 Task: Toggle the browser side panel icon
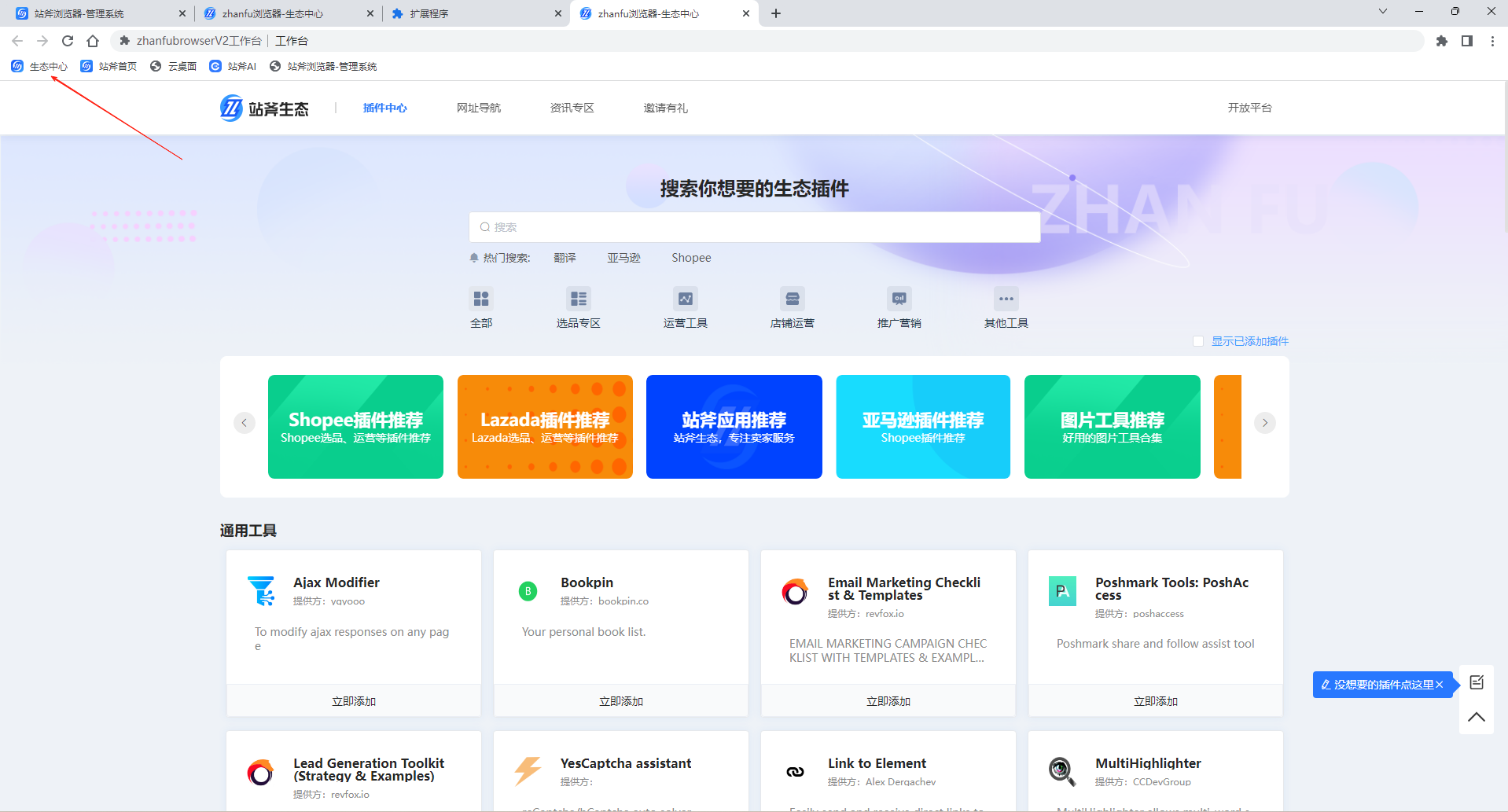[1467, 41]
